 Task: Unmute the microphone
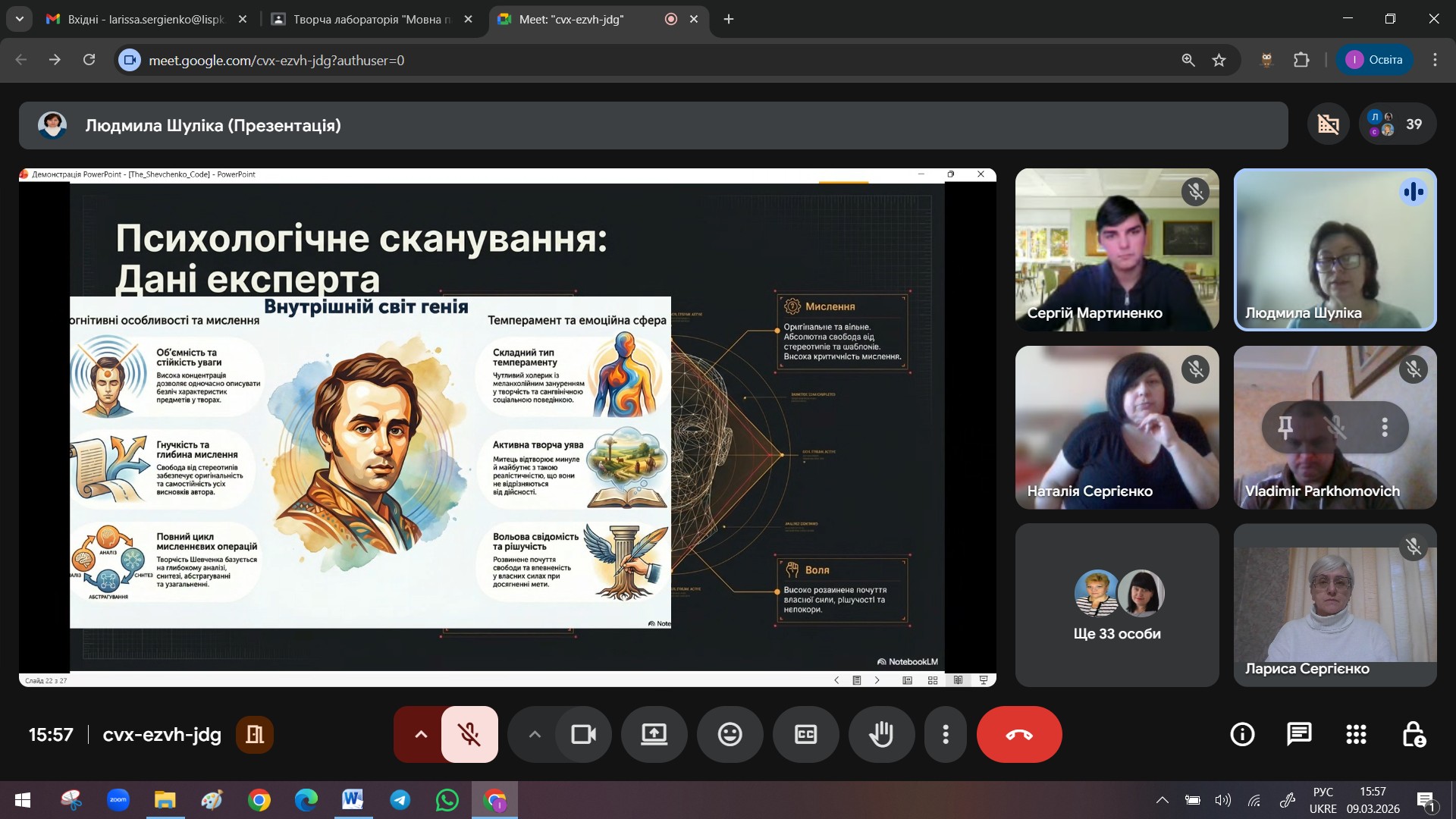point(469,734)
